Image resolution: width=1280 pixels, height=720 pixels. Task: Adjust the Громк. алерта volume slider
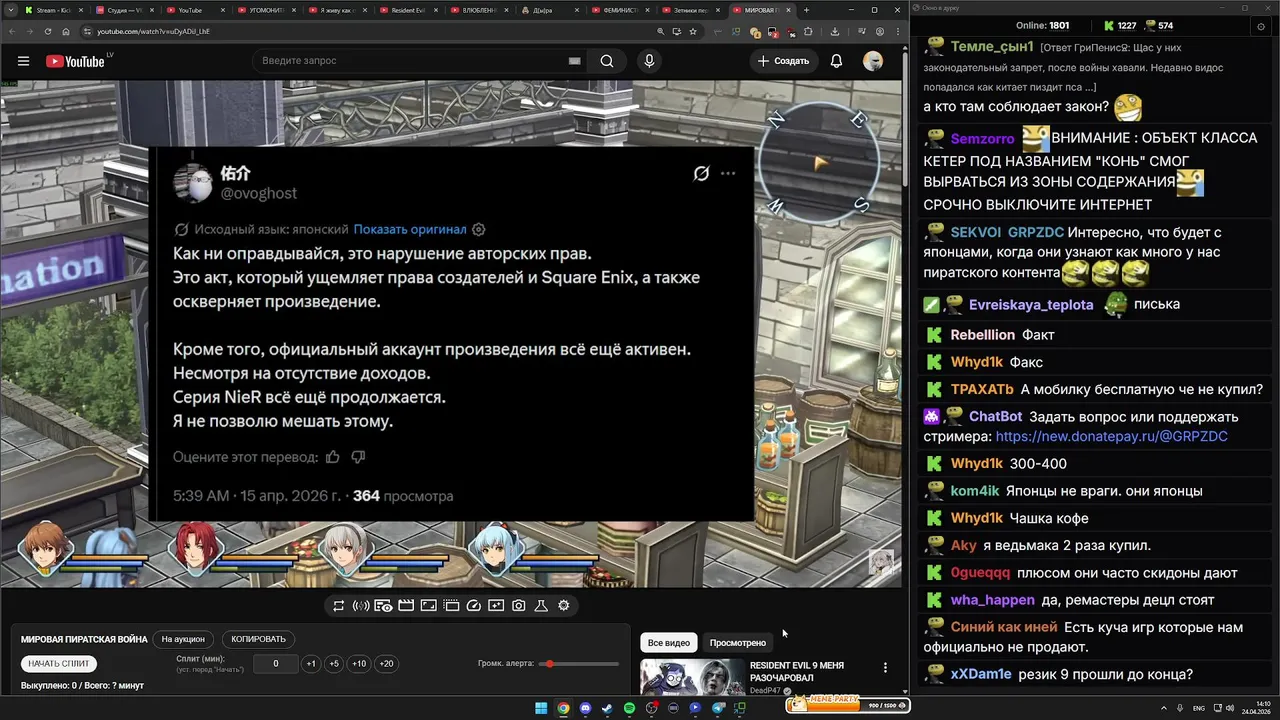[x=579, y=664]
